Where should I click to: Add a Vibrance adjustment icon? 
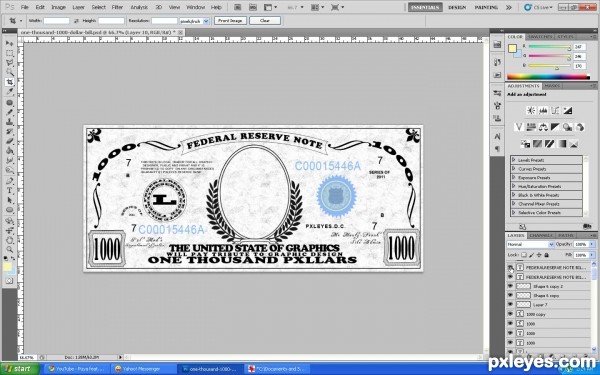[x=518, y=127]
